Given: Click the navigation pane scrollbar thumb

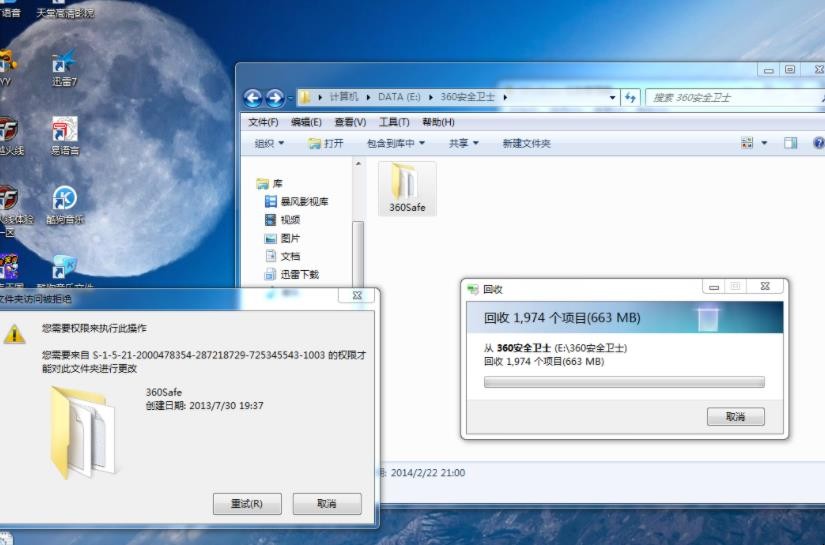Looking at the screenshot, I should pyautogui.click(x=358, y=254).
